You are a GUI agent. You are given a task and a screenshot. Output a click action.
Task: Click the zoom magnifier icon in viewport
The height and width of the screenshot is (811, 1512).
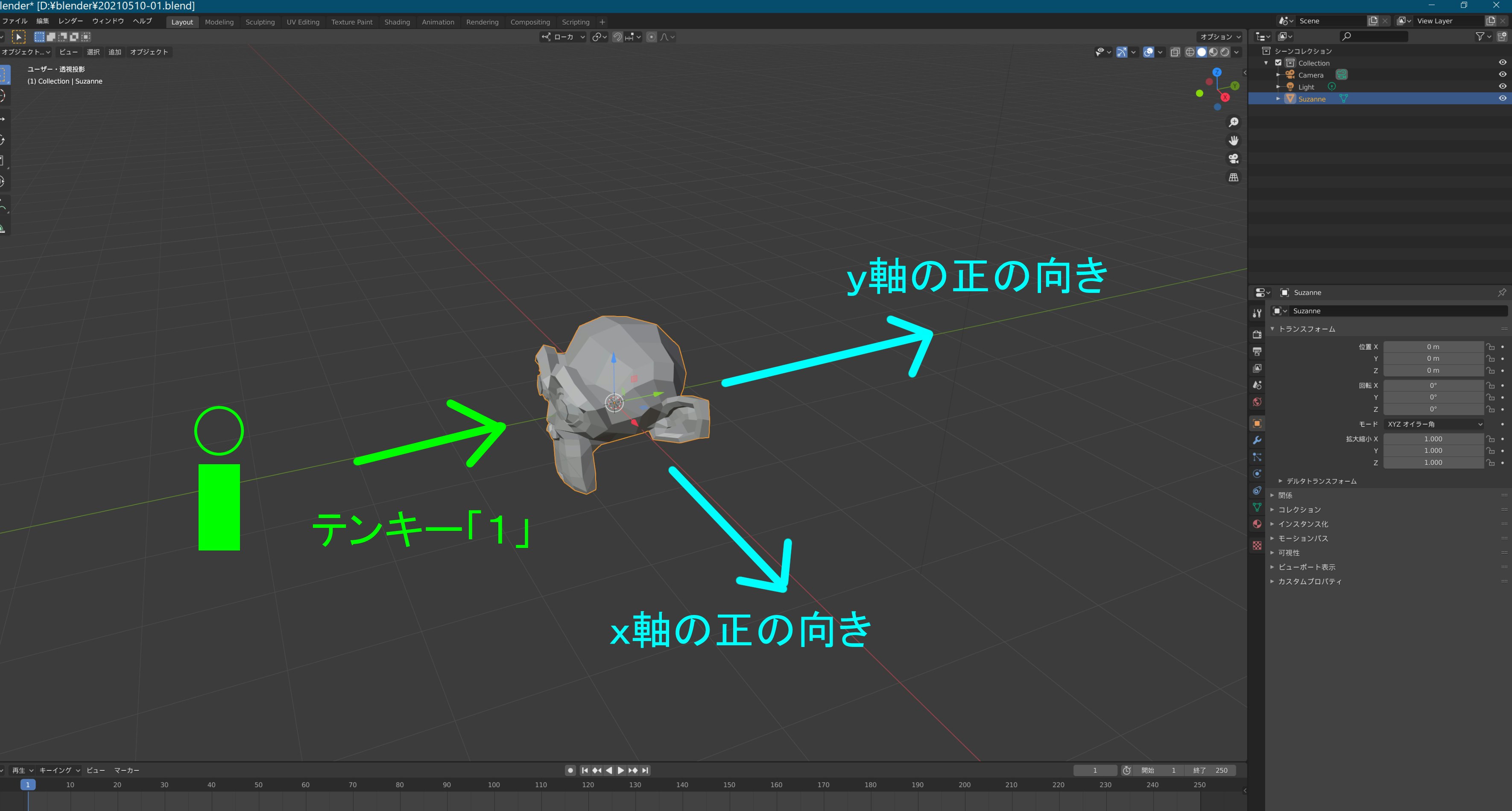click(1233, 122)
